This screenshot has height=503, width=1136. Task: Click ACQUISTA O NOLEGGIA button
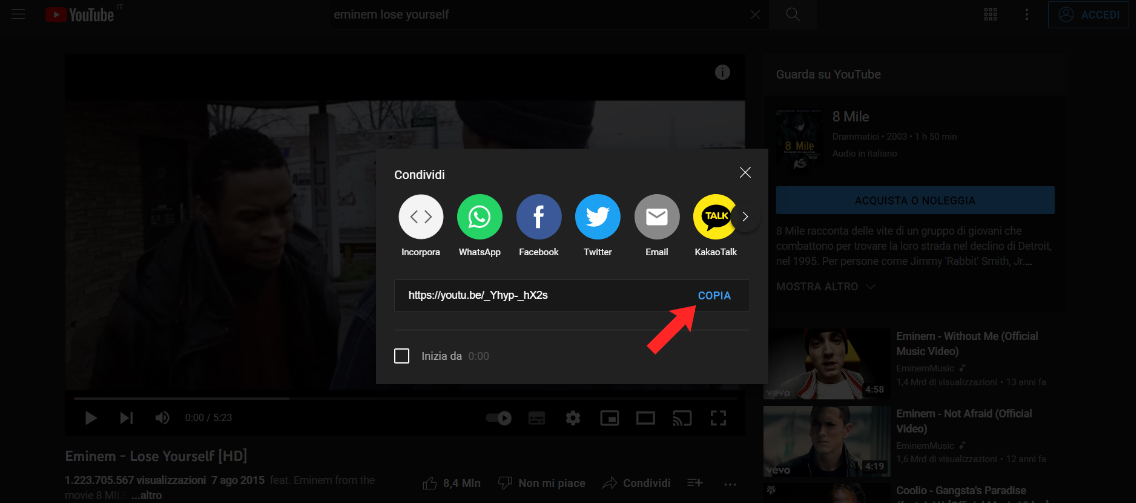click(915, 200)
